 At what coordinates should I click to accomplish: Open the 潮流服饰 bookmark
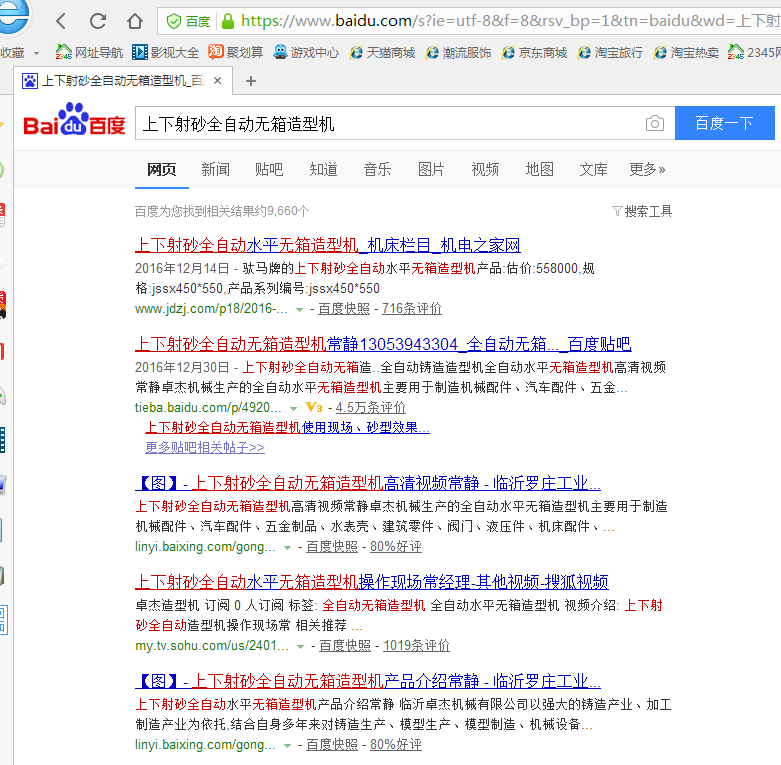point(458,52)
